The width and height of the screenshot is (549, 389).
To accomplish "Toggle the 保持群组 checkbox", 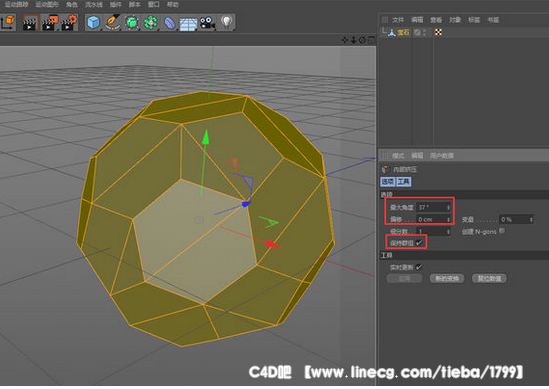I will tap(419, 243).
